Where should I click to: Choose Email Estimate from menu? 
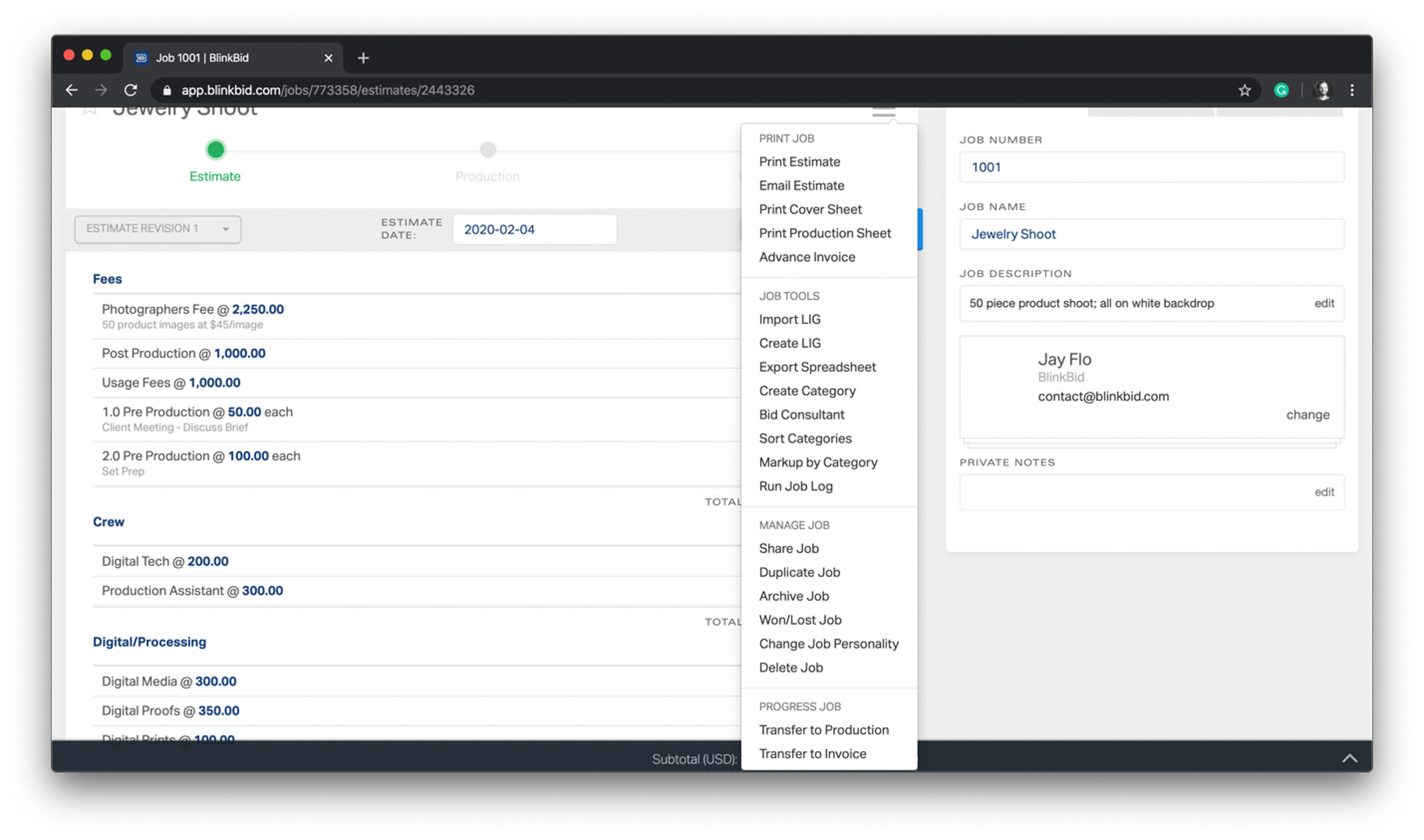click(801, 185)
